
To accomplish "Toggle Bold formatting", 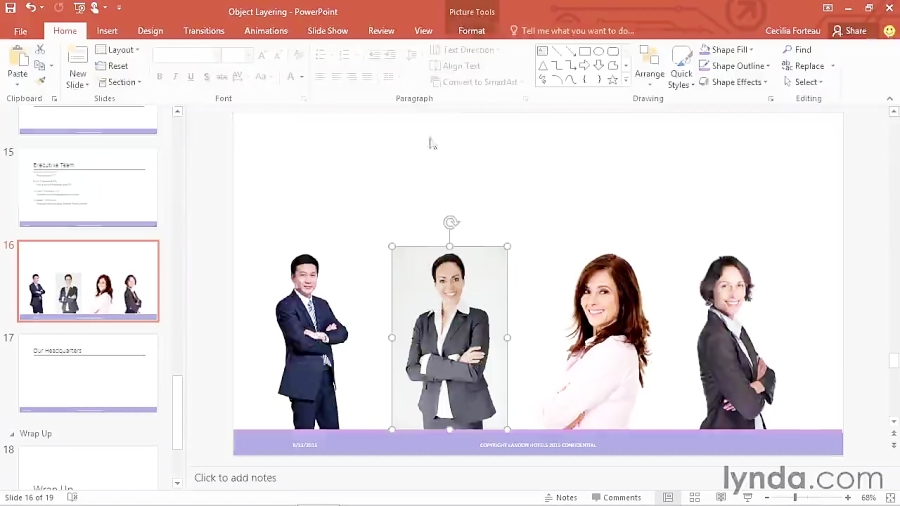I will click(160, 76).
